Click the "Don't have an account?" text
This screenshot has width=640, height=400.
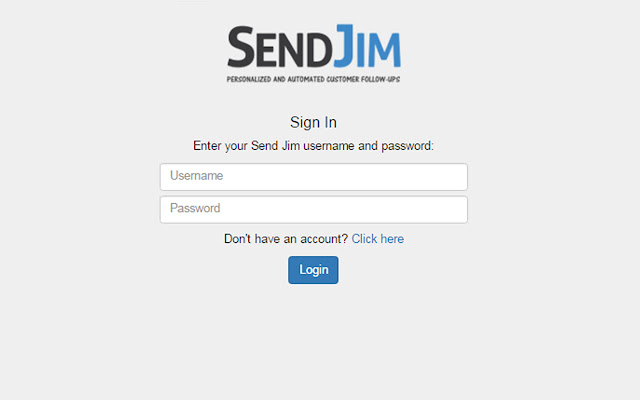click(286, 239)
